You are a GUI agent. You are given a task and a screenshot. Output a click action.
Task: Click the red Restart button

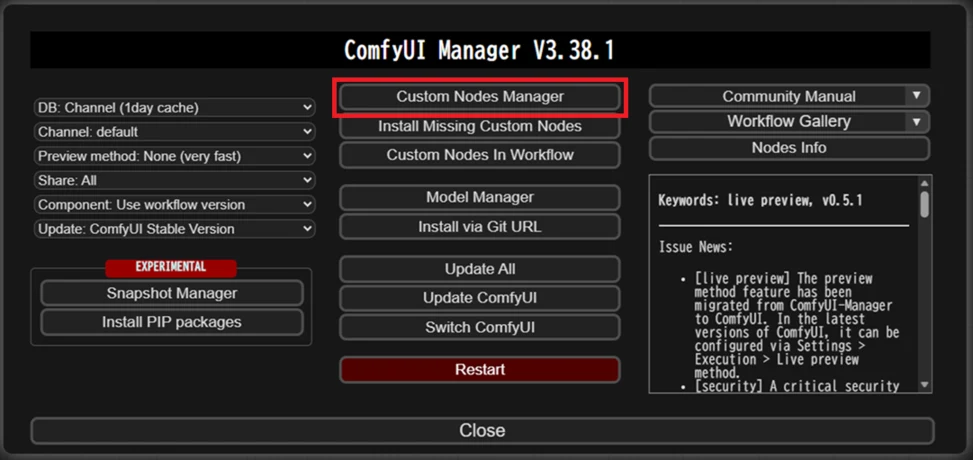pos(480,369)
